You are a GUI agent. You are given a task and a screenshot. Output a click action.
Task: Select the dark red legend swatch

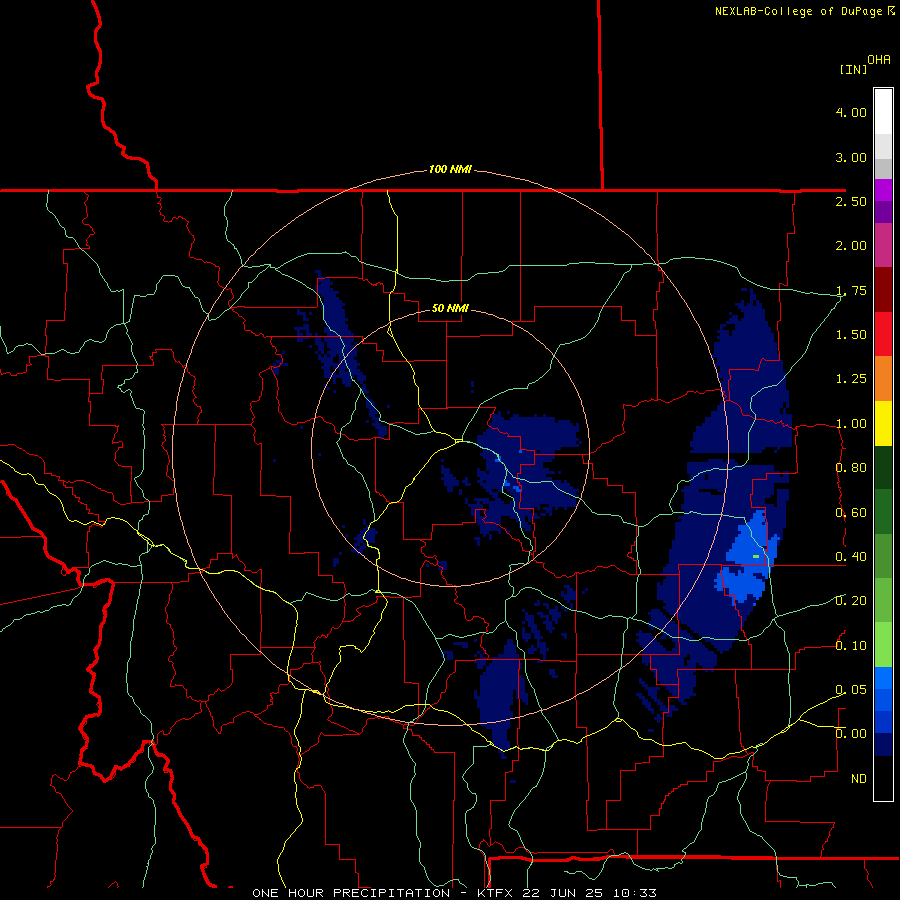[x=883, y=290]
